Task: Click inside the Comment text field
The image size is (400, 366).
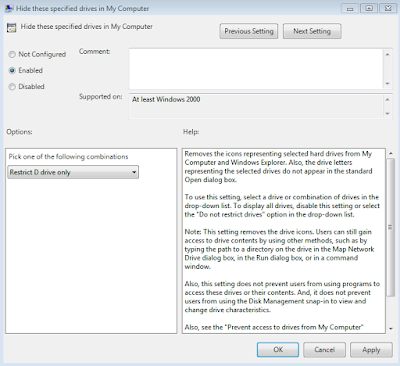Action: 256,69
